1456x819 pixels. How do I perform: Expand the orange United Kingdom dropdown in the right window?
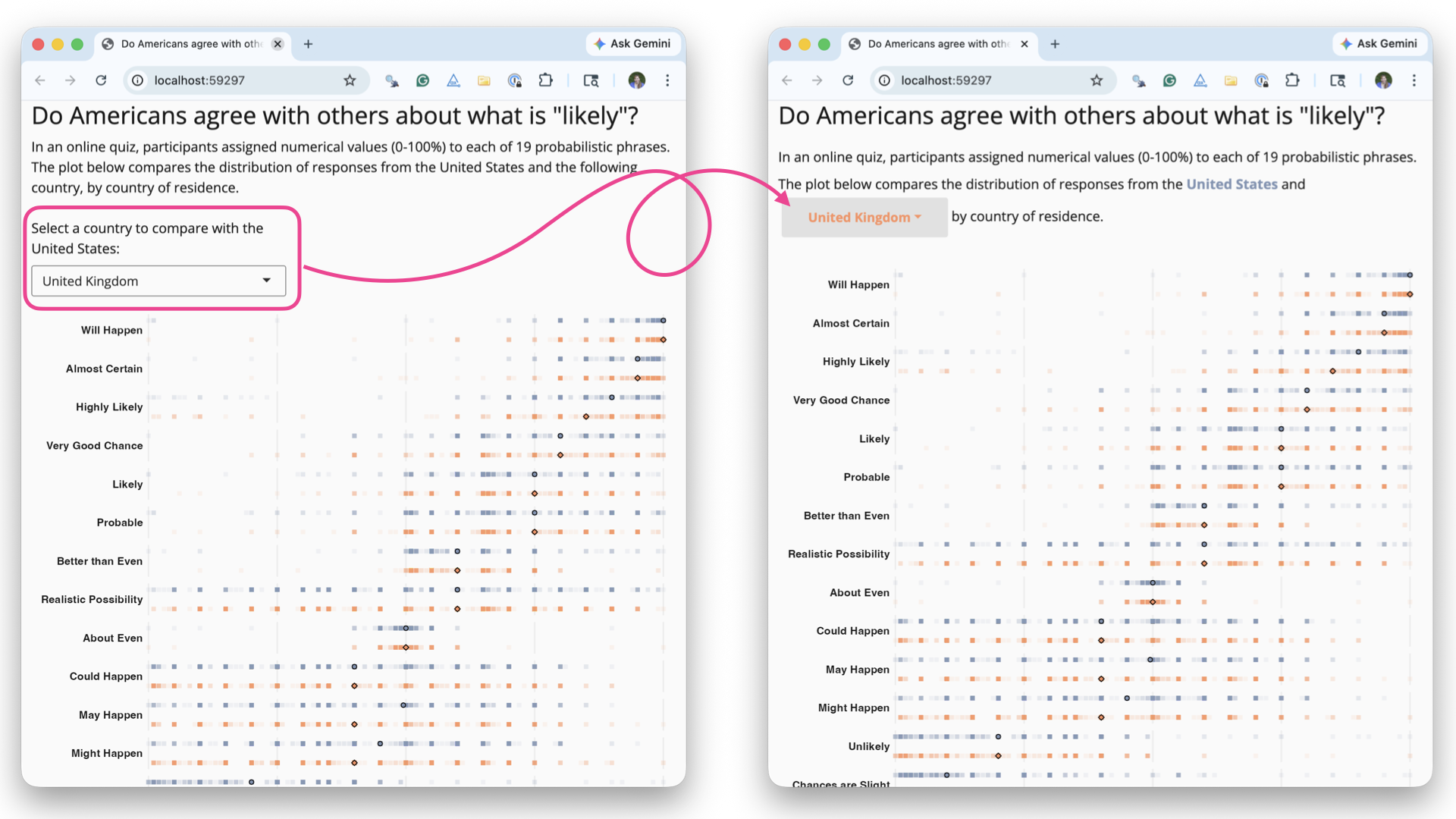(864, 218)
